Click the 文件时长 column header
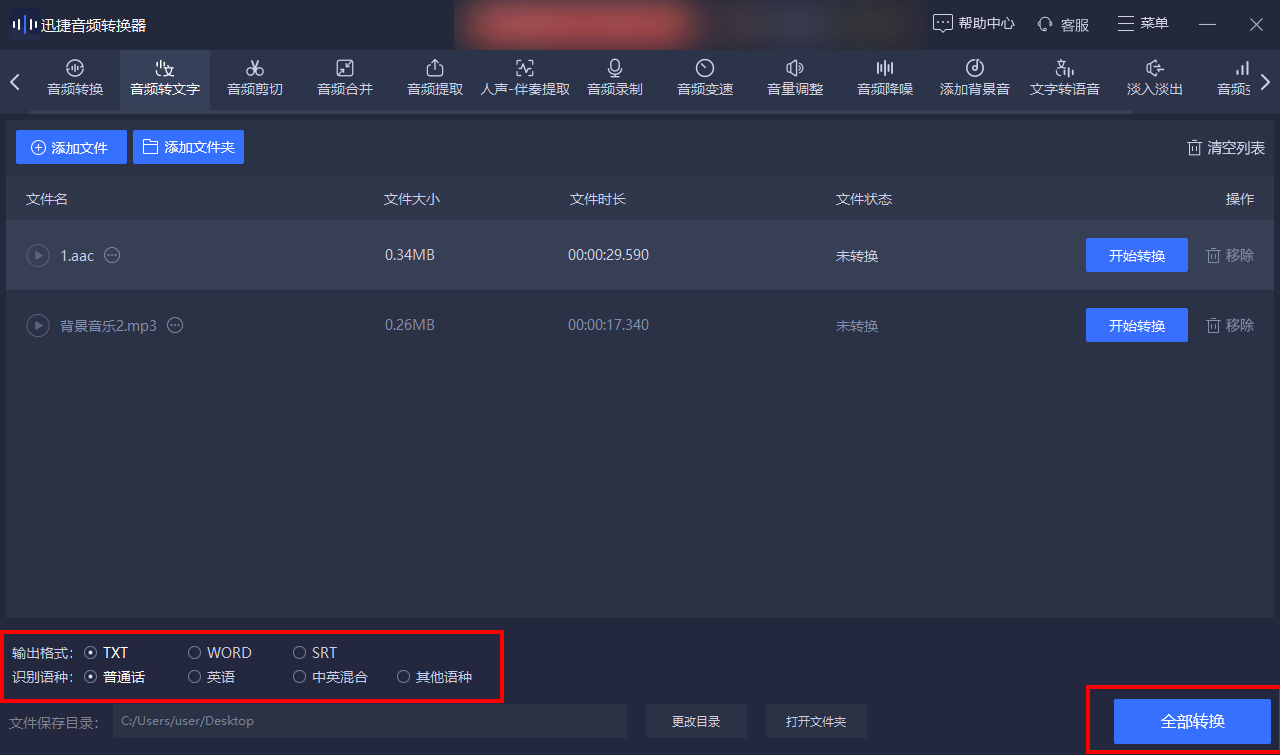 [598, 199]
